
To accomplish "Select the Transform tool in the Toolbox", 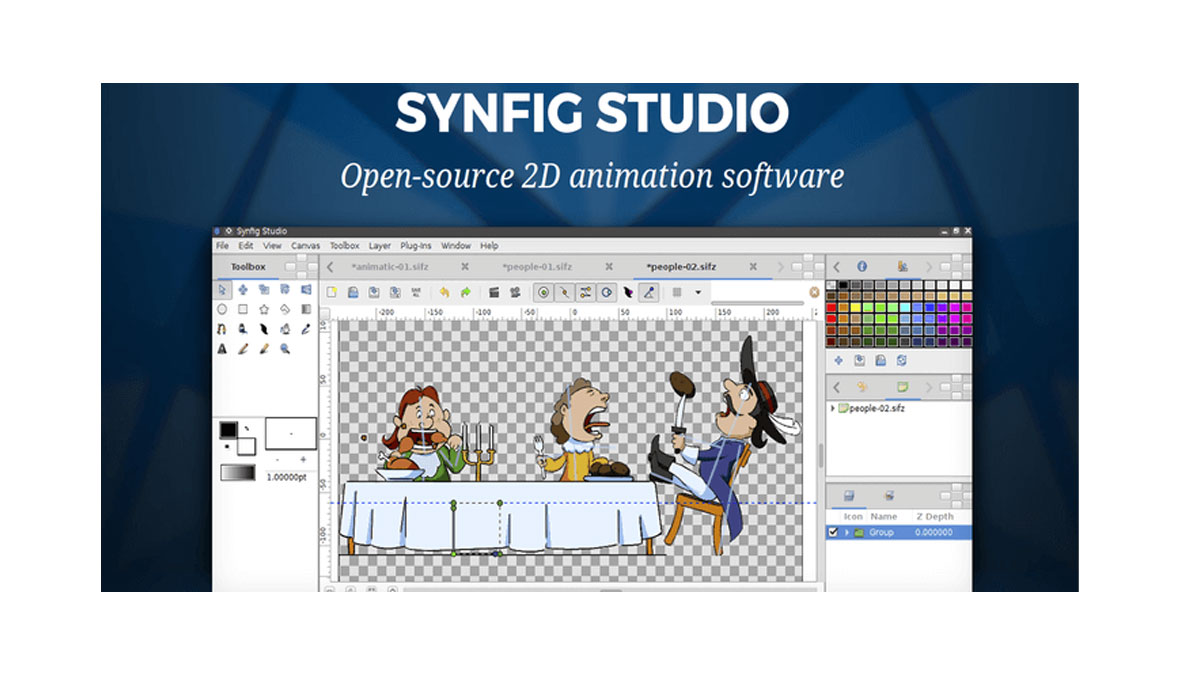I will coord(222,290).
